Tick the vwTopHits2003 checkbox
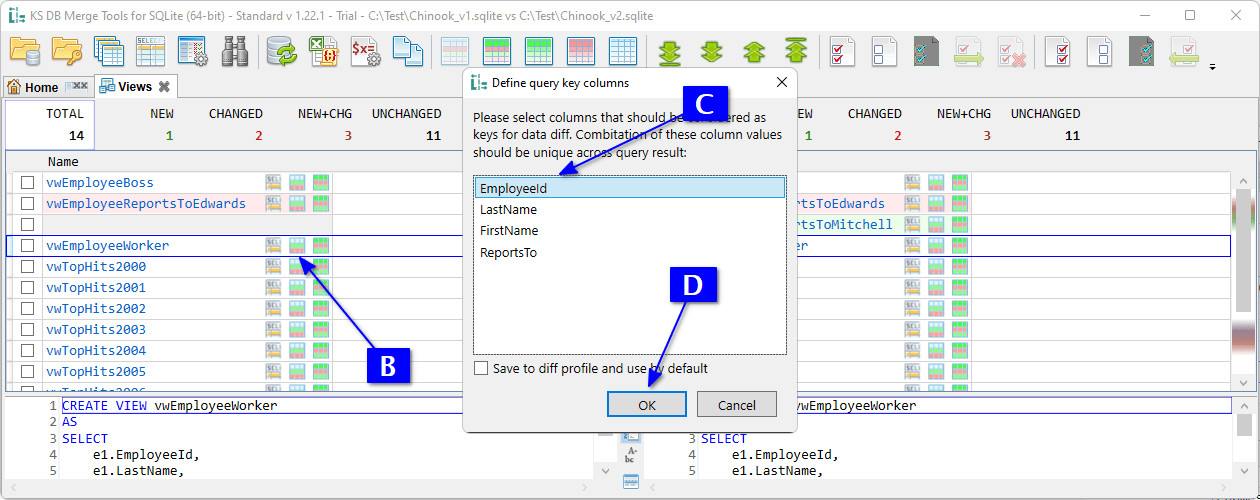1260x500 pixels. [x=28, y=329]
